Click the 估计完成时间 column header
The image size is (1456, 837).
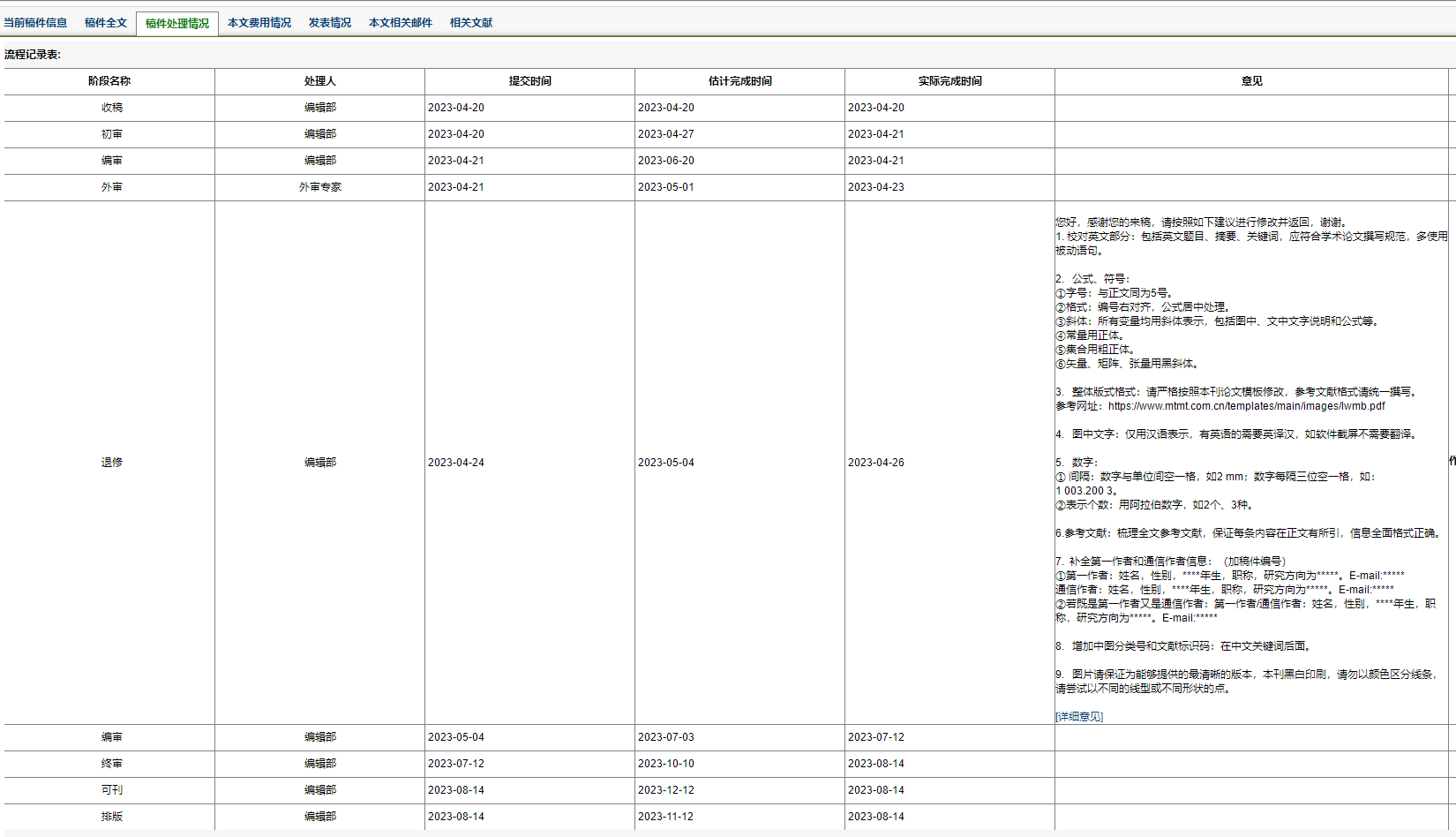(739, 81)
